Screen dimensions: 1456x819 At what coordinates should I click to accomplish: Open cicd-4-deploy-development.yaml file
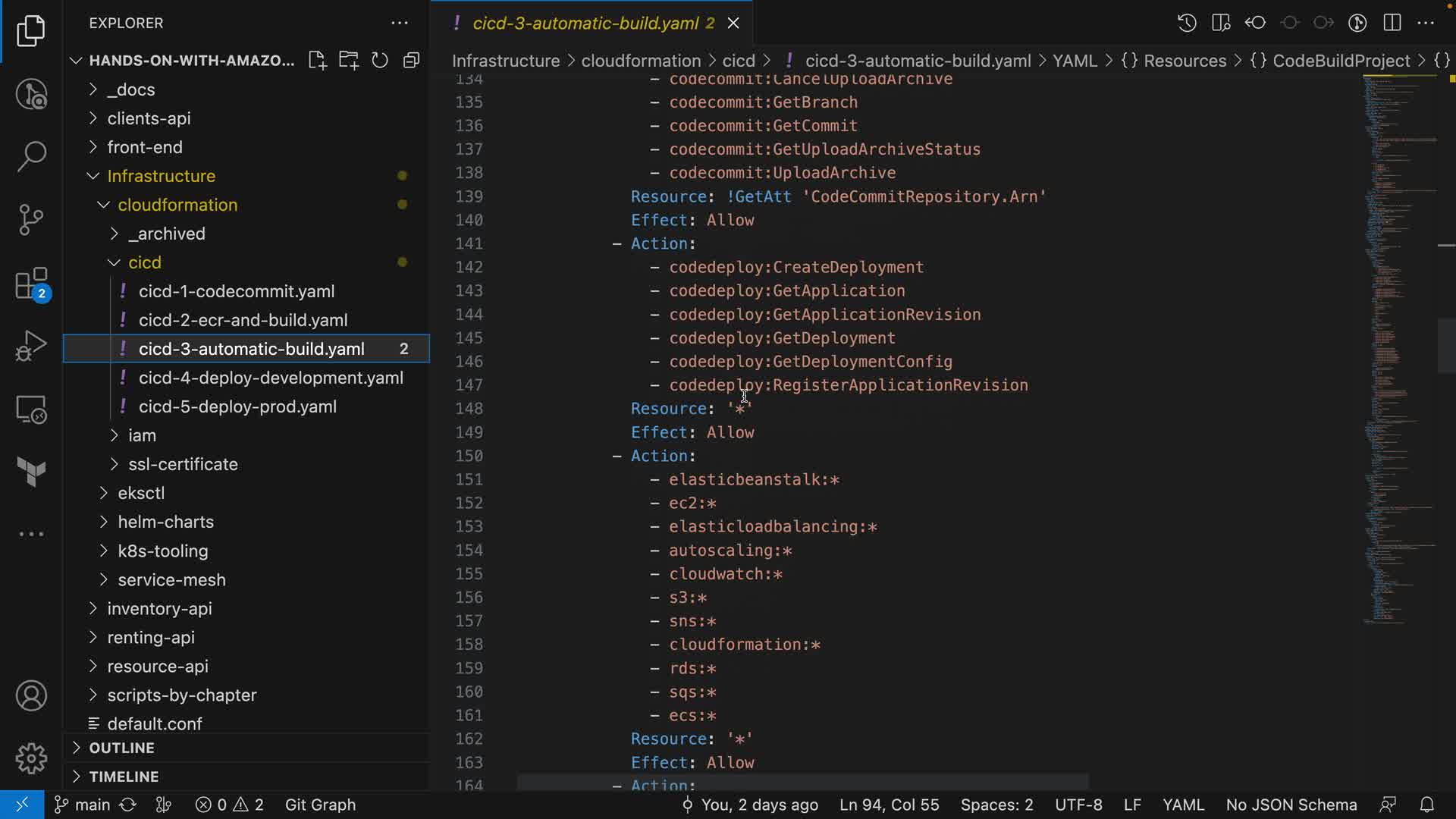271,378
